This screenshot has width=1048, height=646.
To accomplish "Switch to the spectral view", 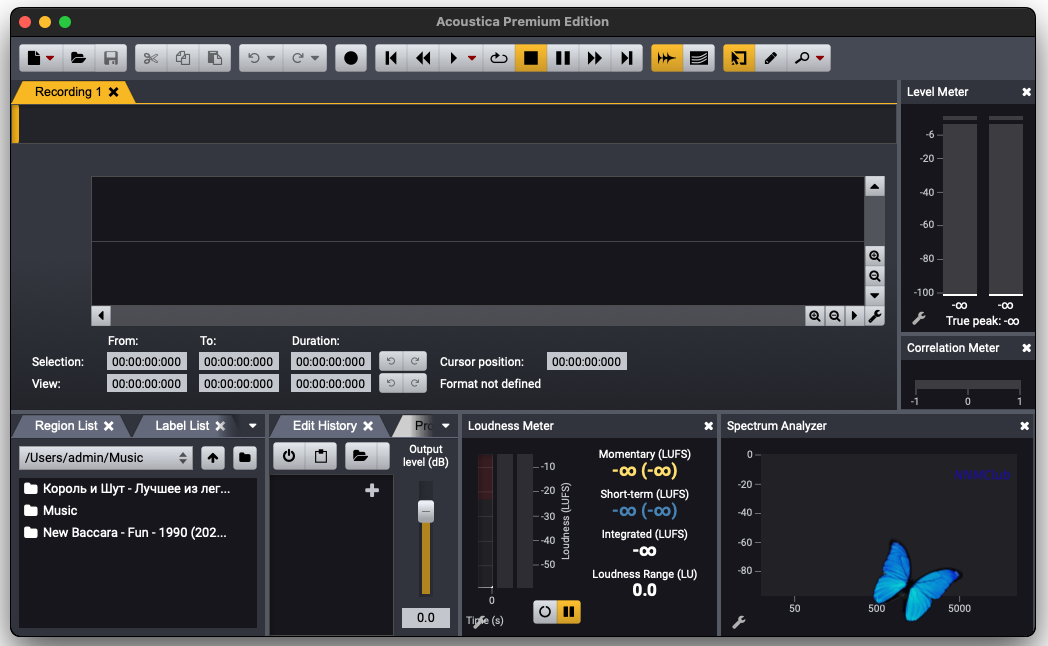I will 698,58.
